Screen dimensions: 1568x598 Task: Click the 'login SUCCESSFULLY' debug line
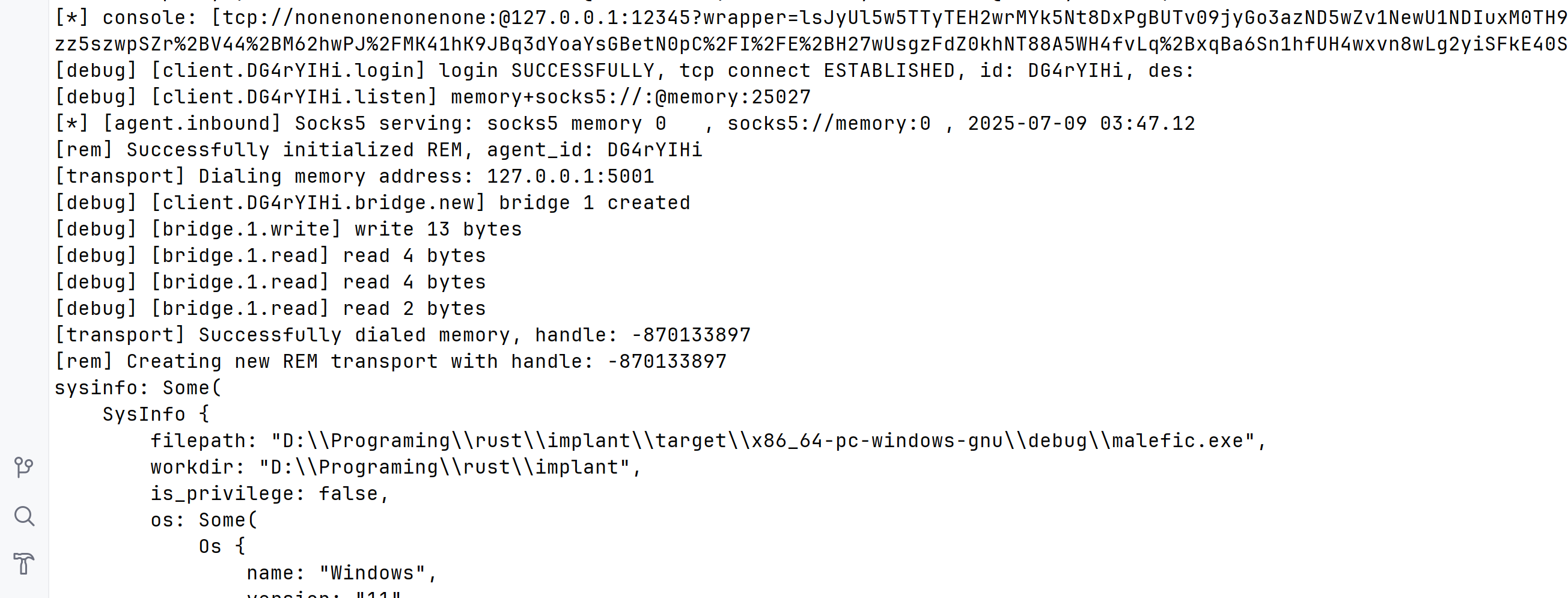(x=624, y=71)
